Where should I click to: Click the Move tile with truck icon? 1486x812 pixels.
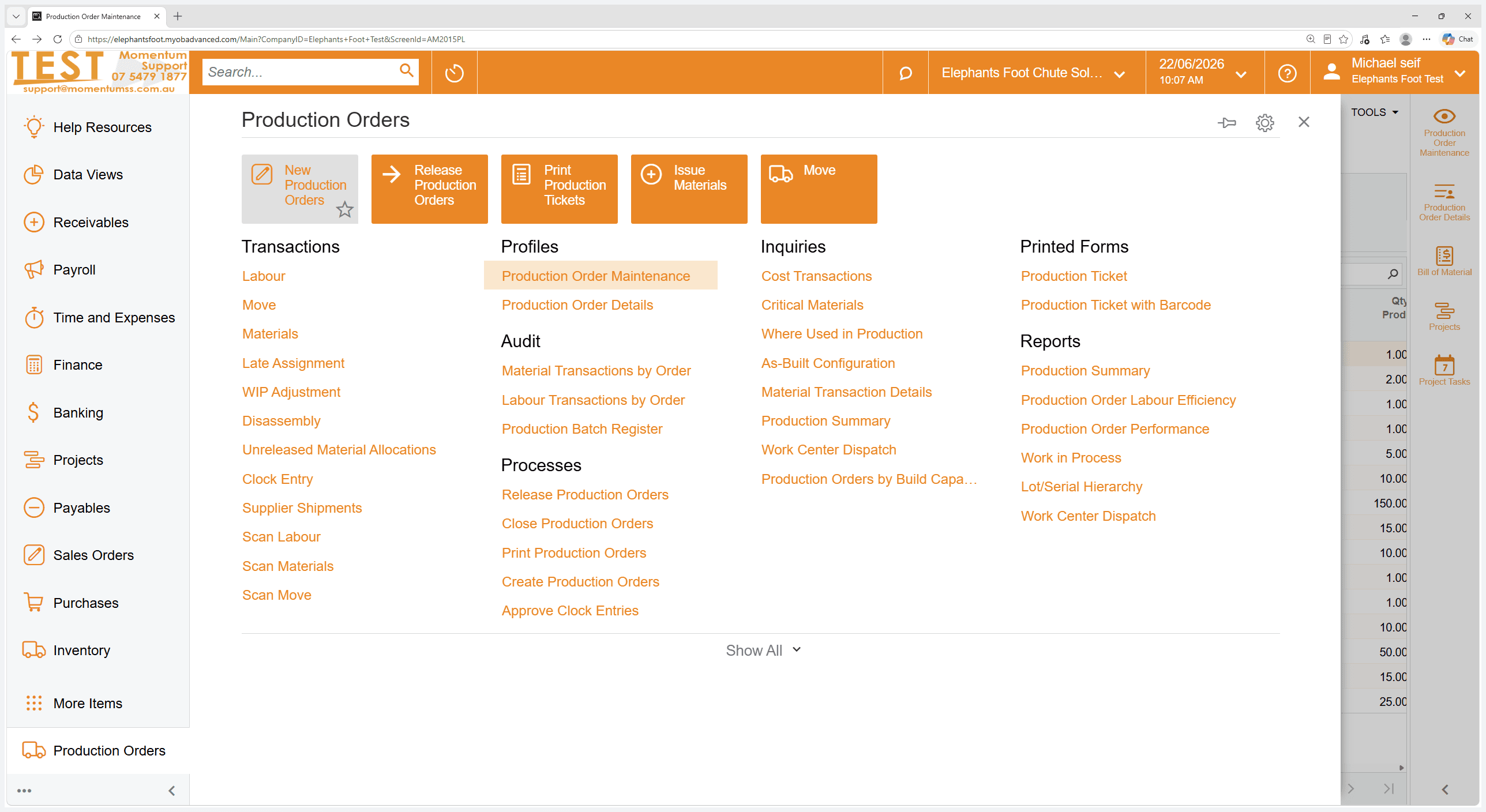pyautogui.click(x=819, y=189)
